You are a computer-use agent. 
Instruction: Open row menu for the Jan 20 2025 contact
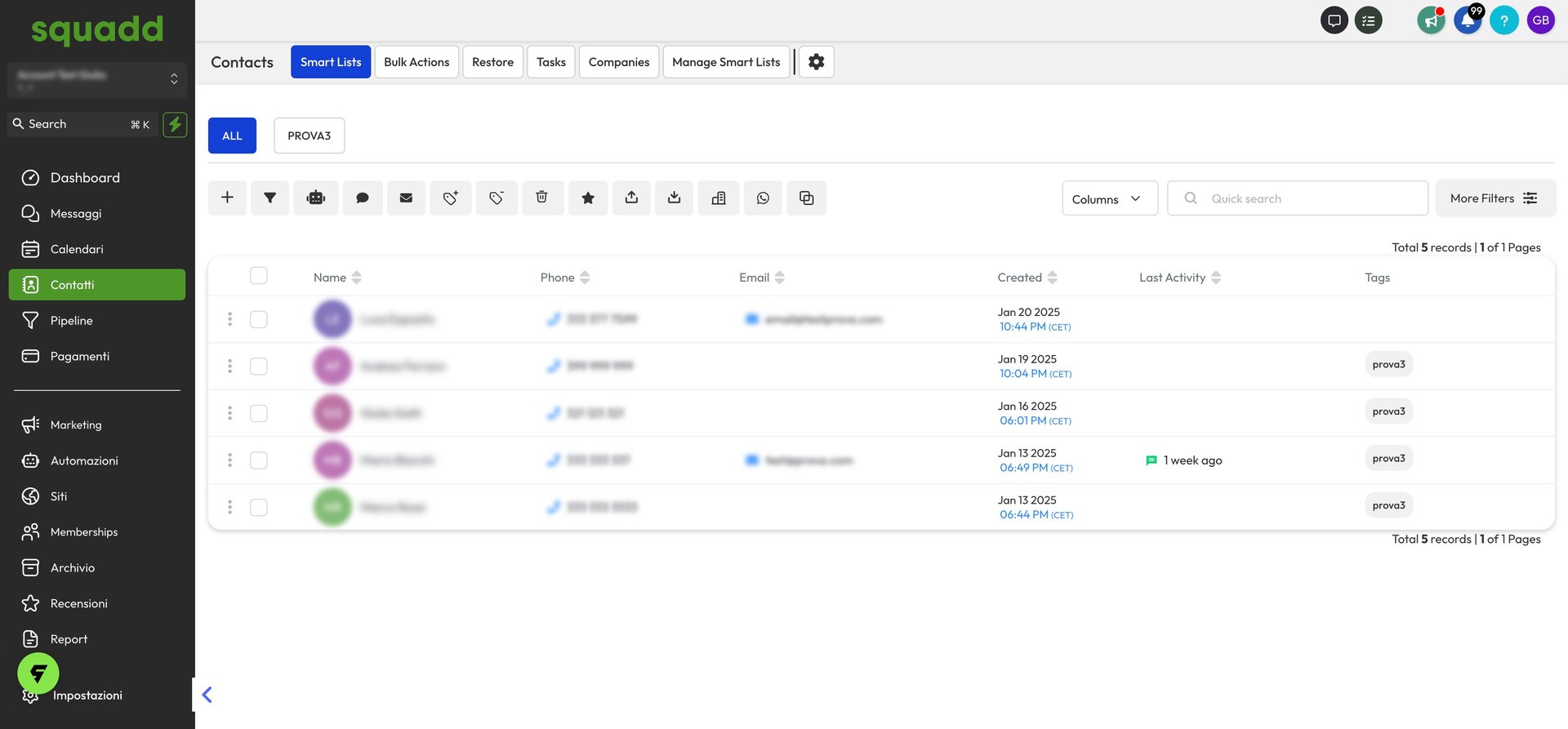pos(229,319)
